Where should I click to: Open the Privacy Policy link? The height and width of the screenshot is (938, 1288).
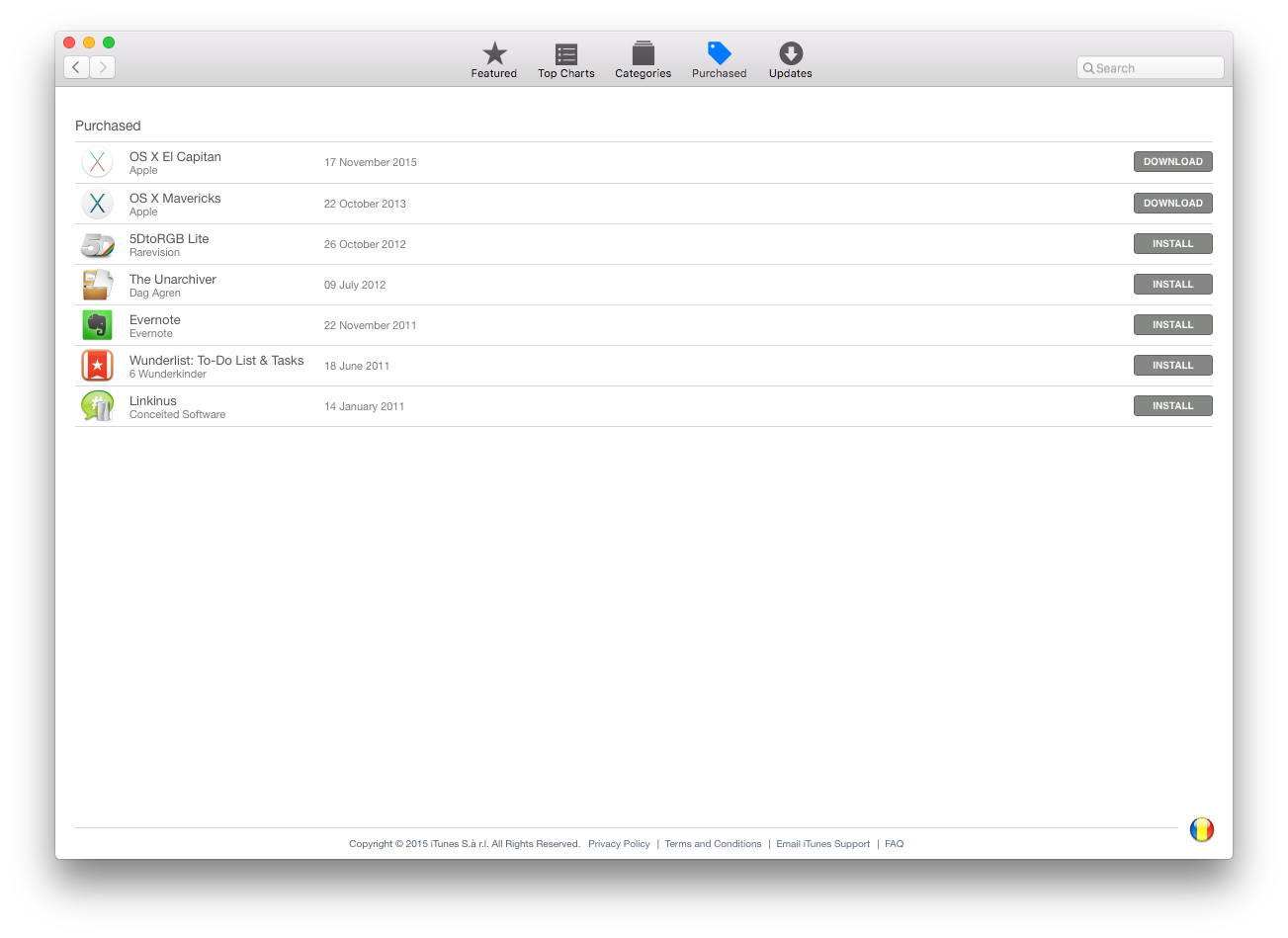click(619, 844)
